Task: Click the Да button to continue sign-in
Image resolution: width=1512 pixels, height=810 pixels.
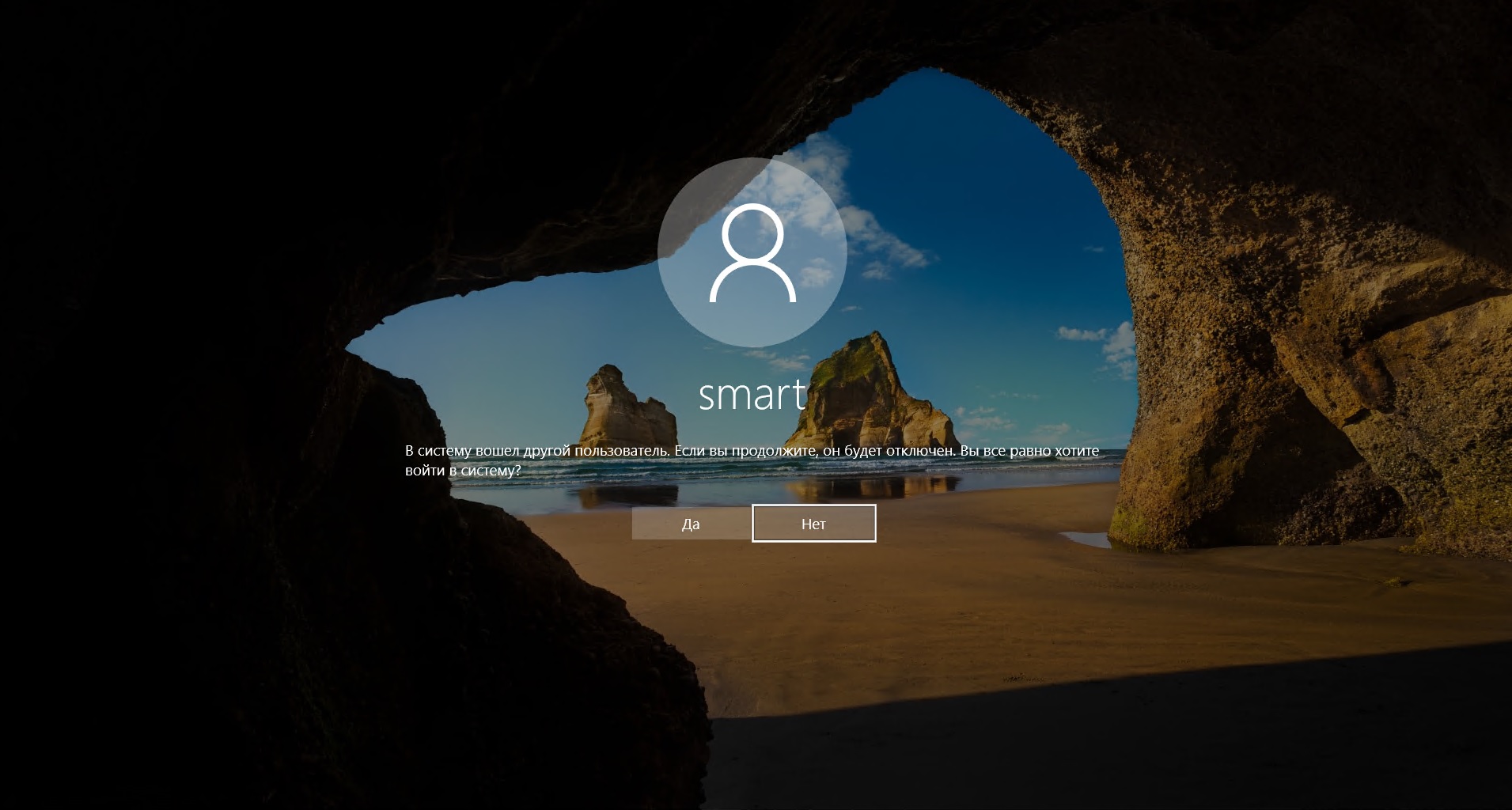Action: 691,524
